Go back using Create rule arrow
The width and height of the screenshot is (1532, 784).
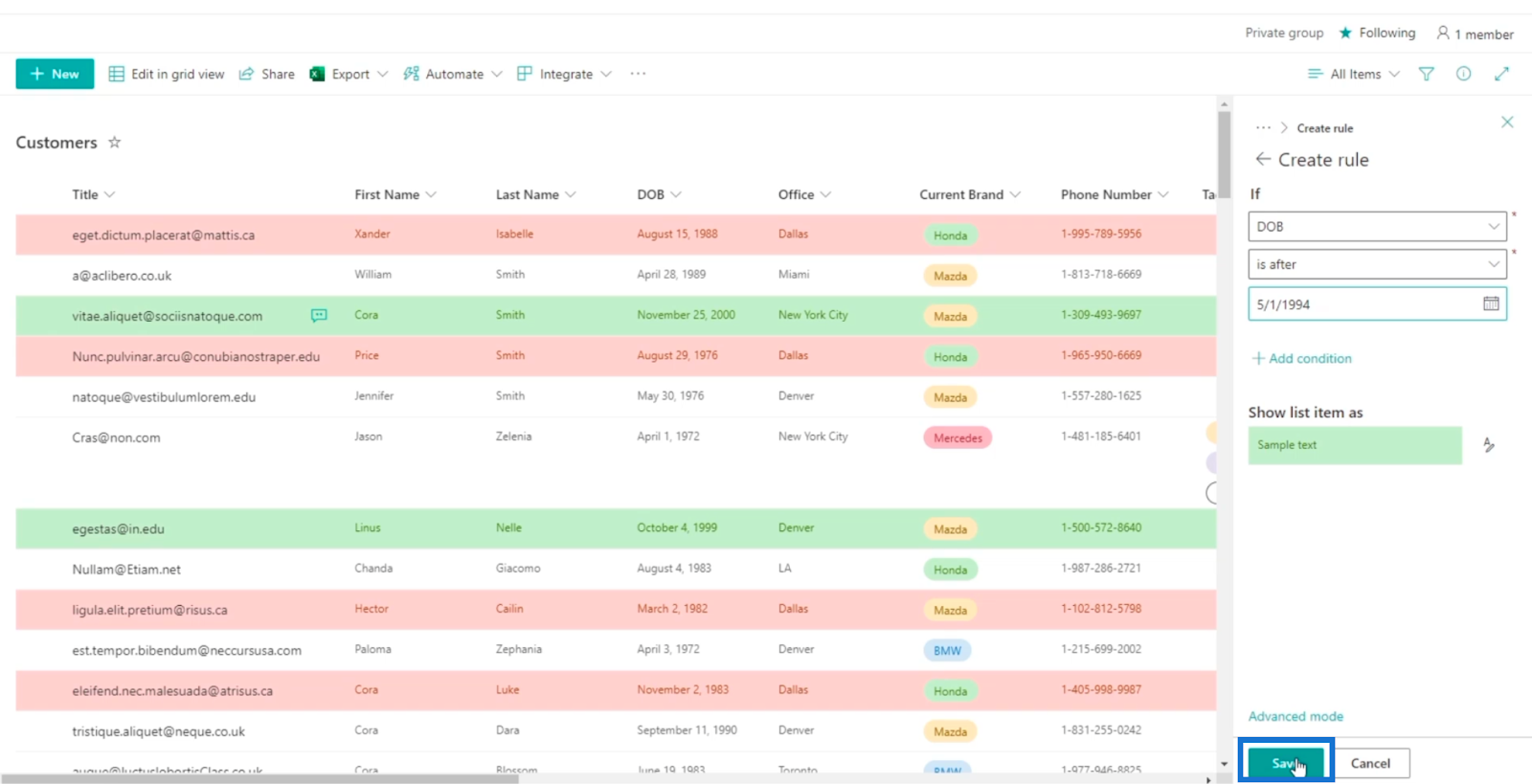point(1263,159)
